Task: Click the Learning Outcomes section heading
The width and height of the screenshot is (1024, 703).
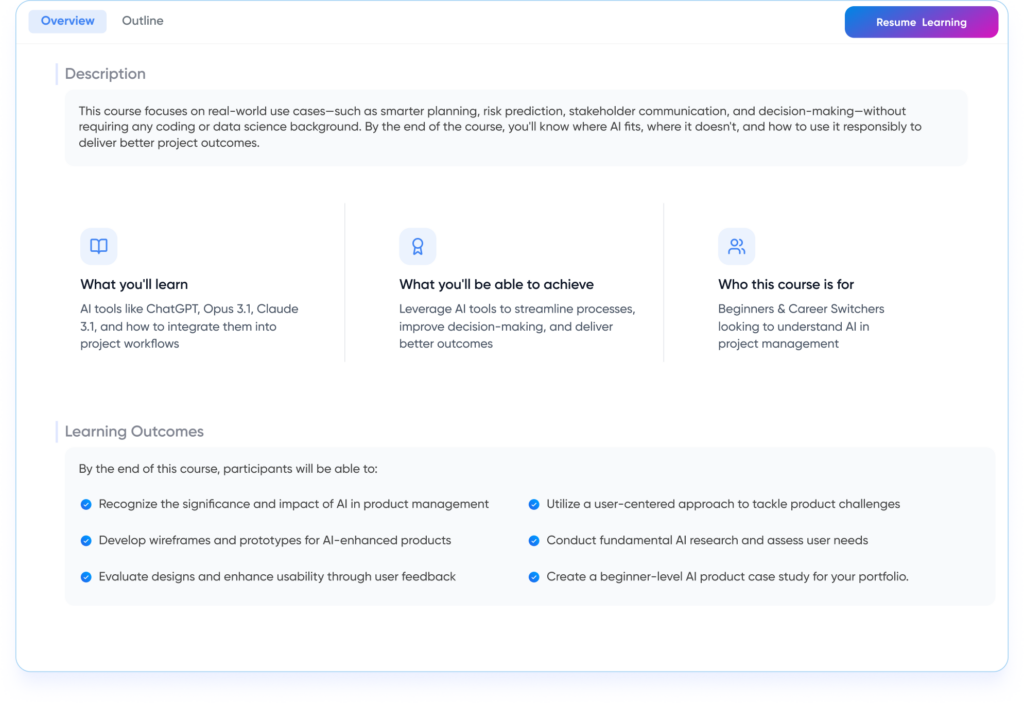Action: (134, 432)
